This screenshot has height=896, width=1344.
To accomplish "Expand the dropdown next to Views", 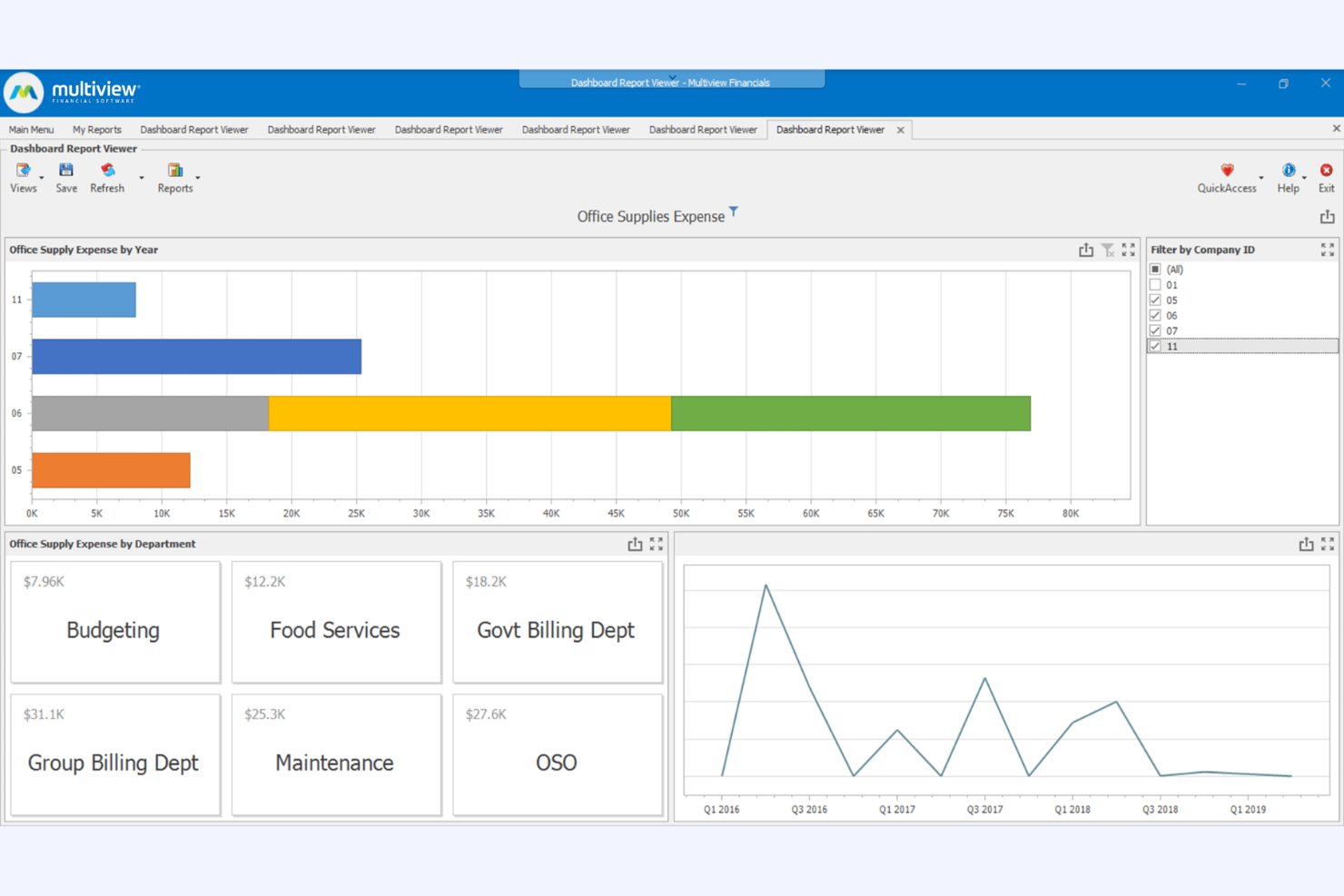I will pos(41,178).
